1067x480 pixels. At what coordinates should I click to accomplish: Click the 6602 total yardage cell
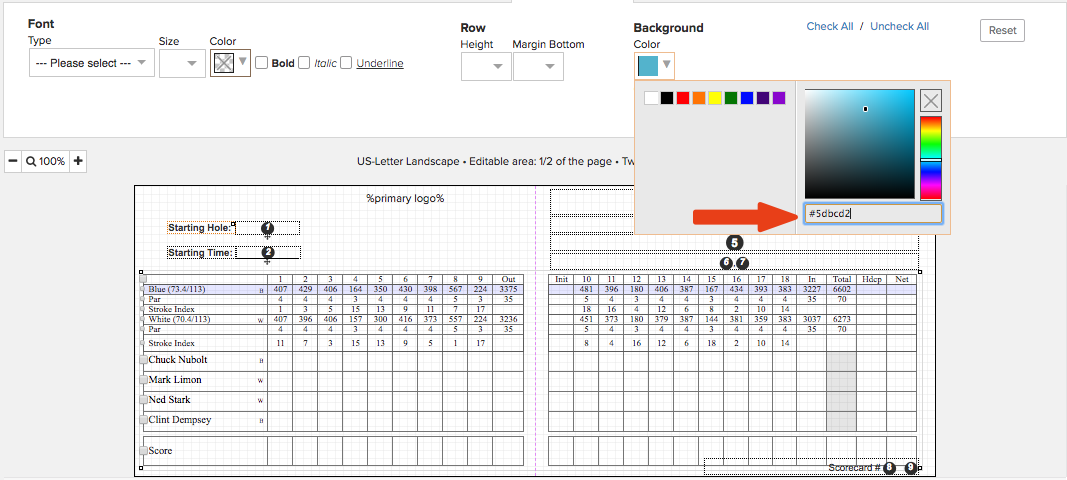[841, 289]
